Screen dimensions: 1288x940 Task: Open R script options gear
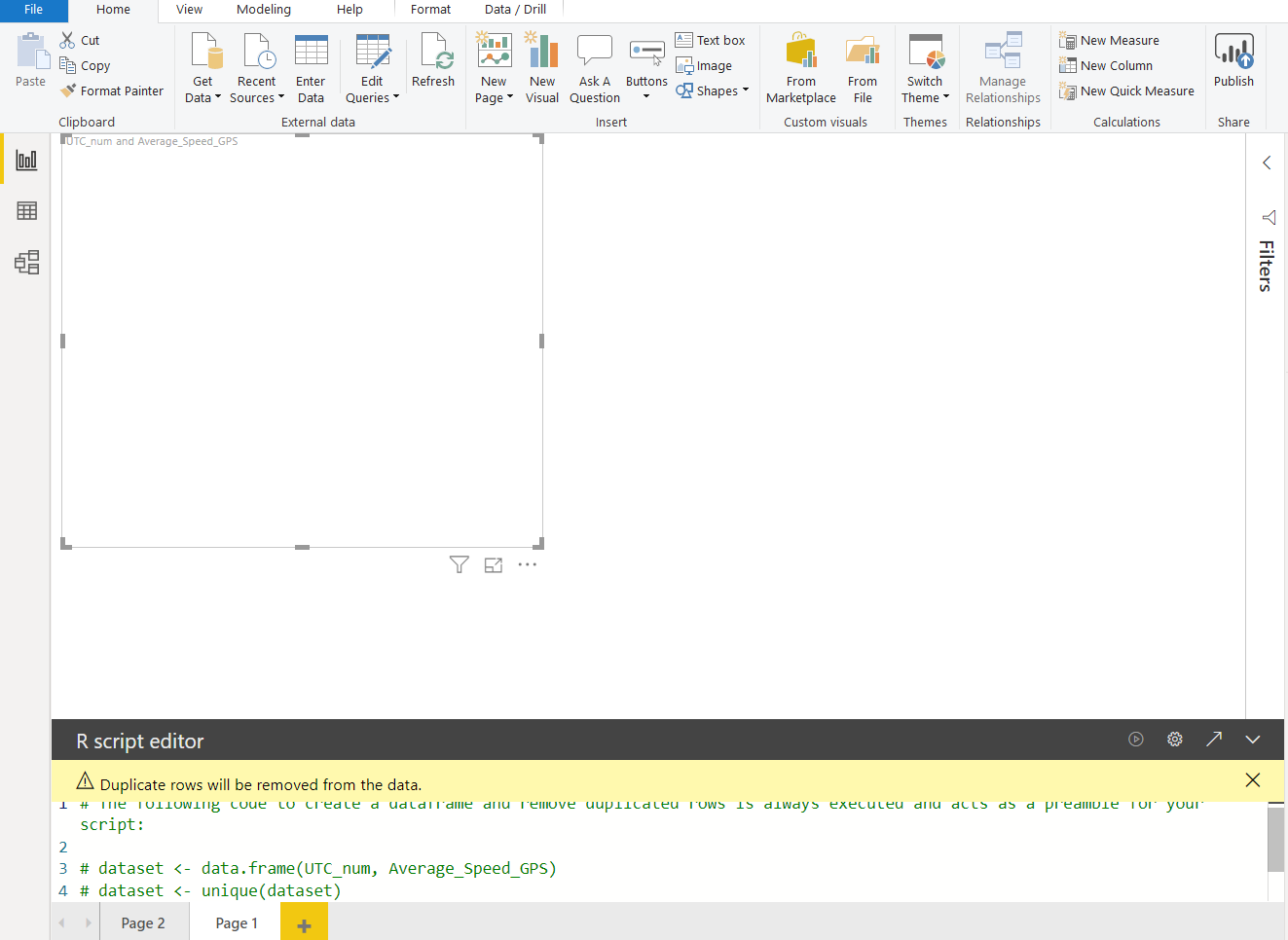[1175, 740]
